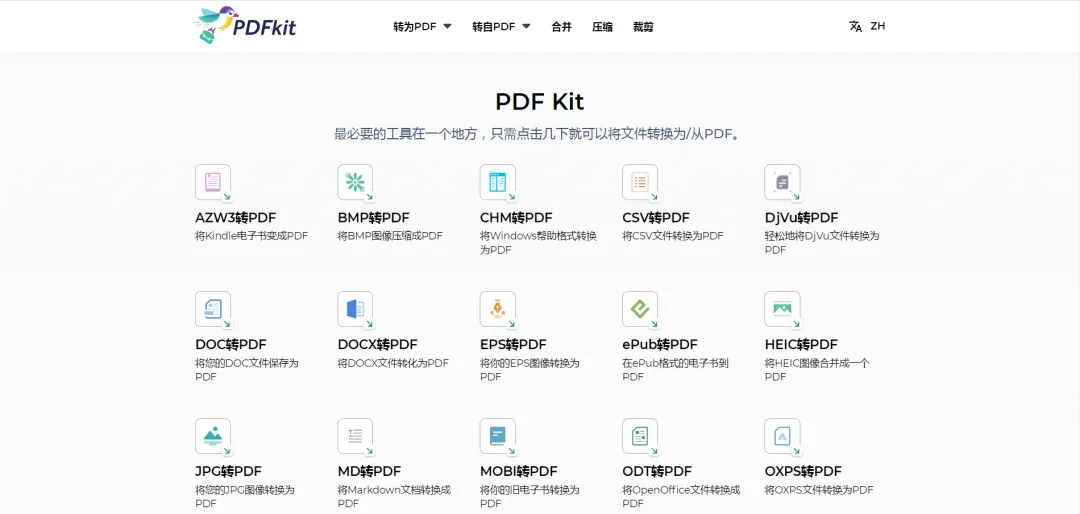
Task: Click description 将BMP图像压缩成PDF
Action: point(390,236)
